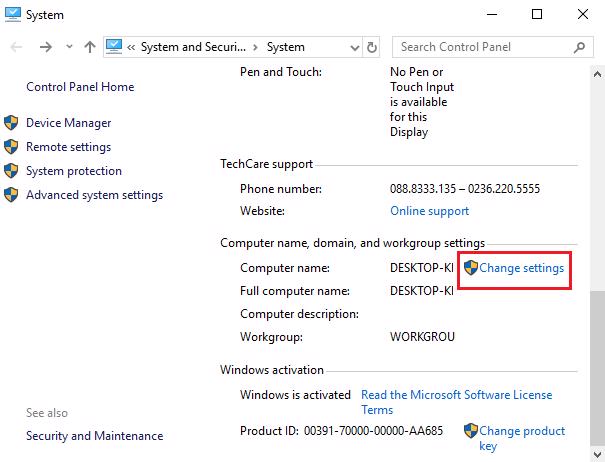Open Advanced system settings link
Screen dimensions: 605x462
(x=94, y=195)
